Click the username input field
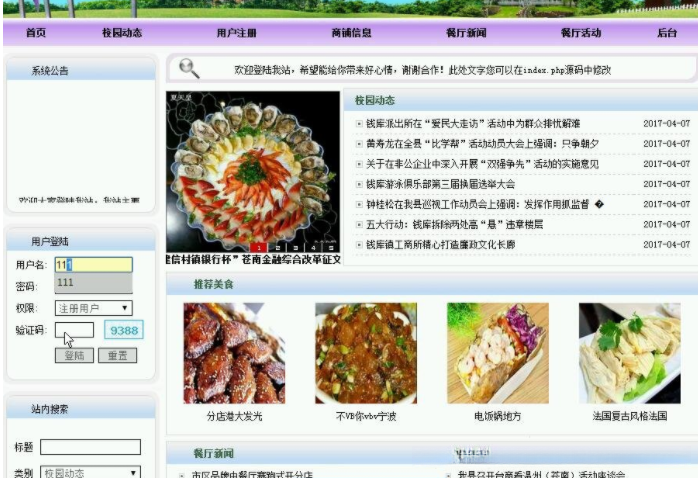698x478 pixels. click(93, 265)
